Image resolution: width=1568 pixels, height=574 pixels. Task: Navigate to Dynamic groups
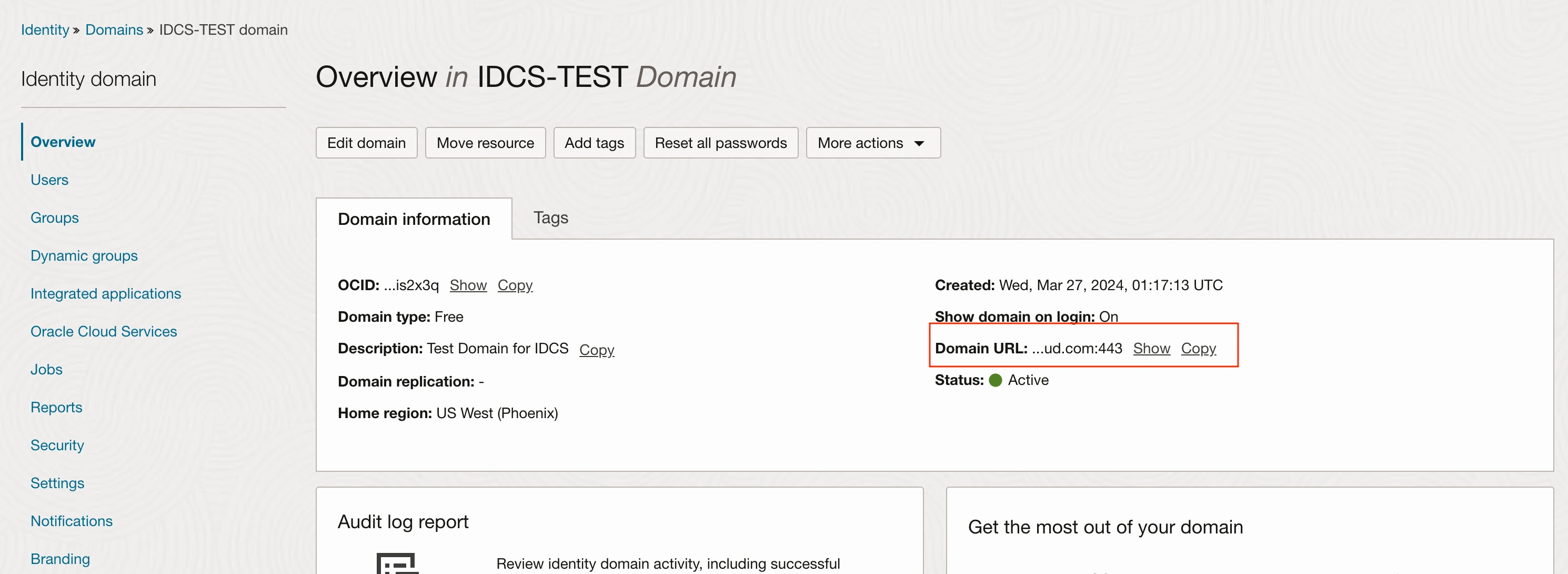click(x=84, y=255)
